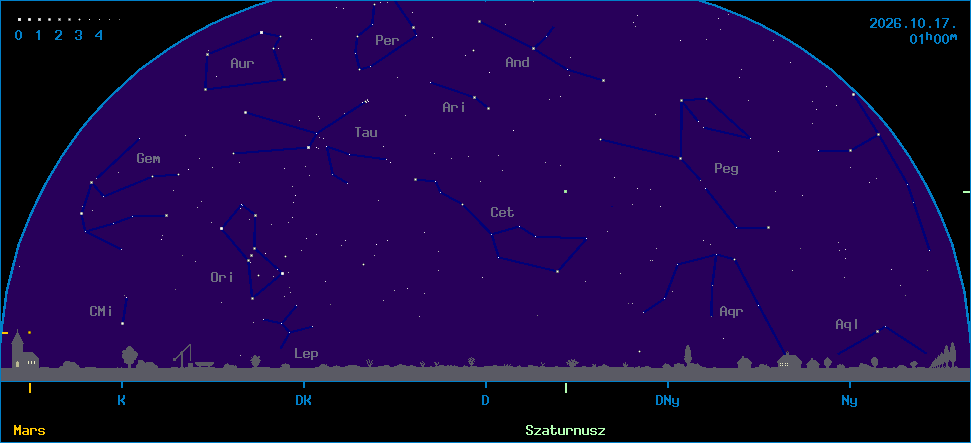Select the Ori constellation label
The image size is (971, 443).
[222, 278]
